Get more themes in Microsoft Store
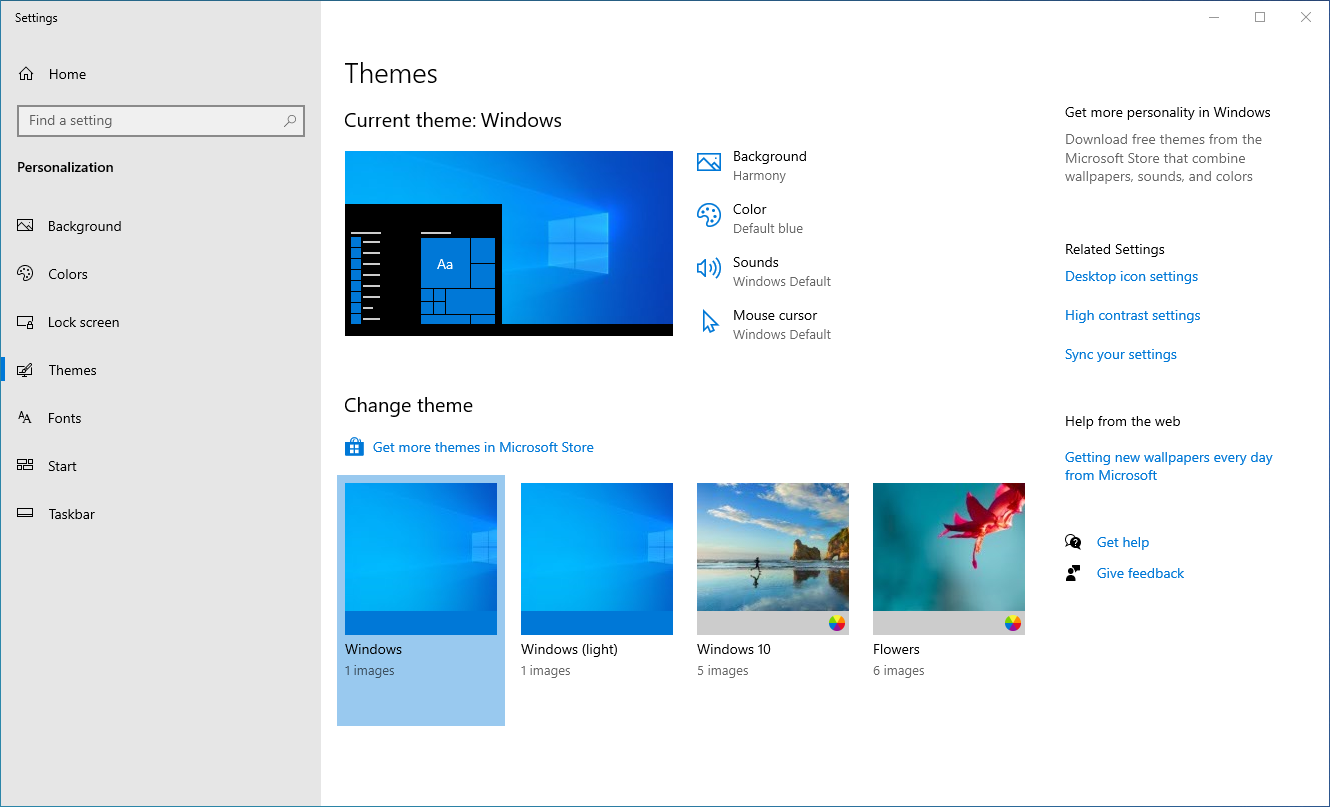This screenshot has width=1330, height=807. pyautogui.click(x=483, y=447)
